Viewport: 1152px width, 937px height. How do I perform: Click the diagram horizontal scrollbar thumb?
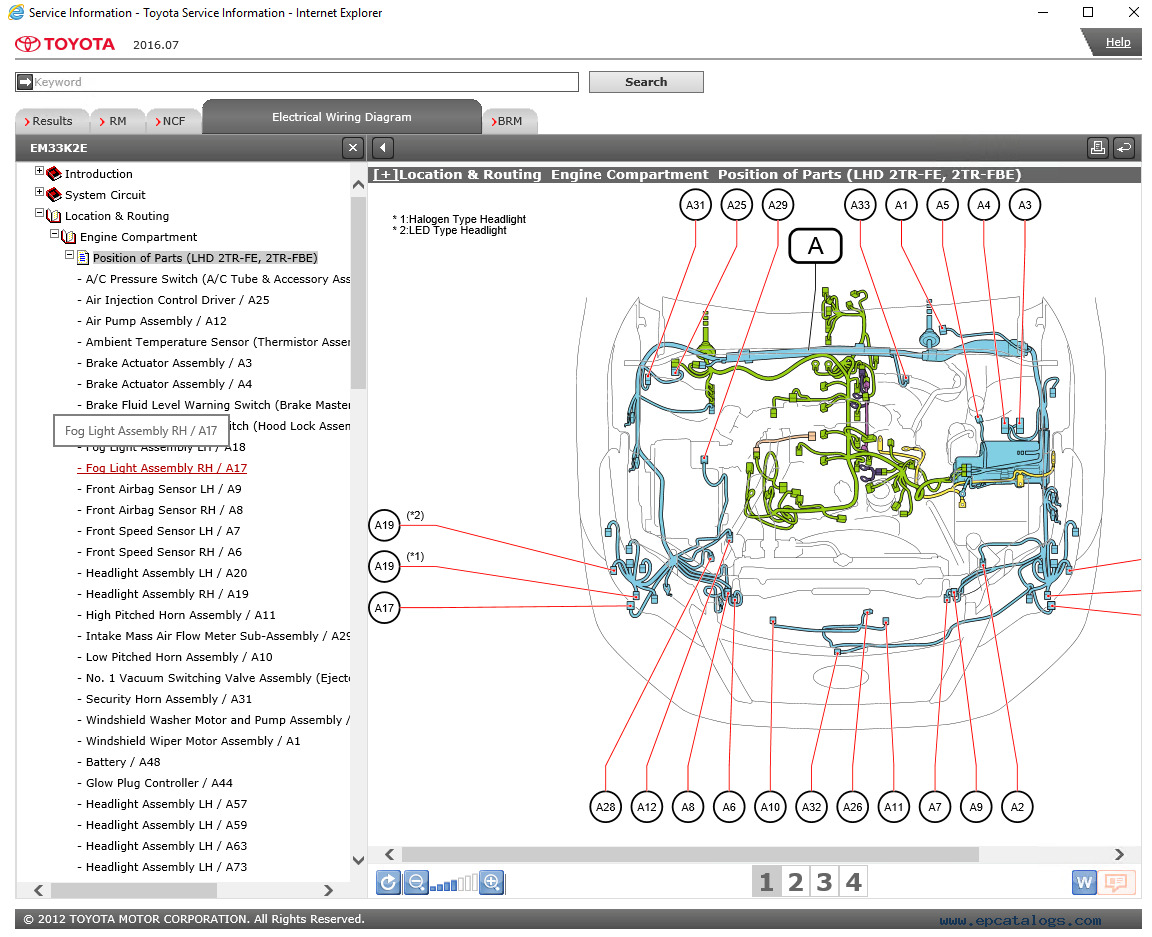[690, 854]
